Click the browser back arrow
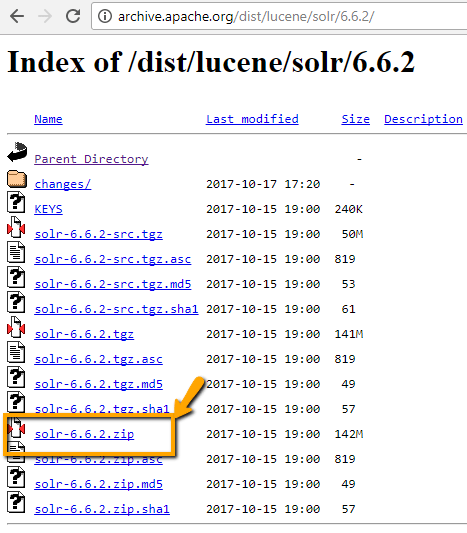 [x=17, y=16]
